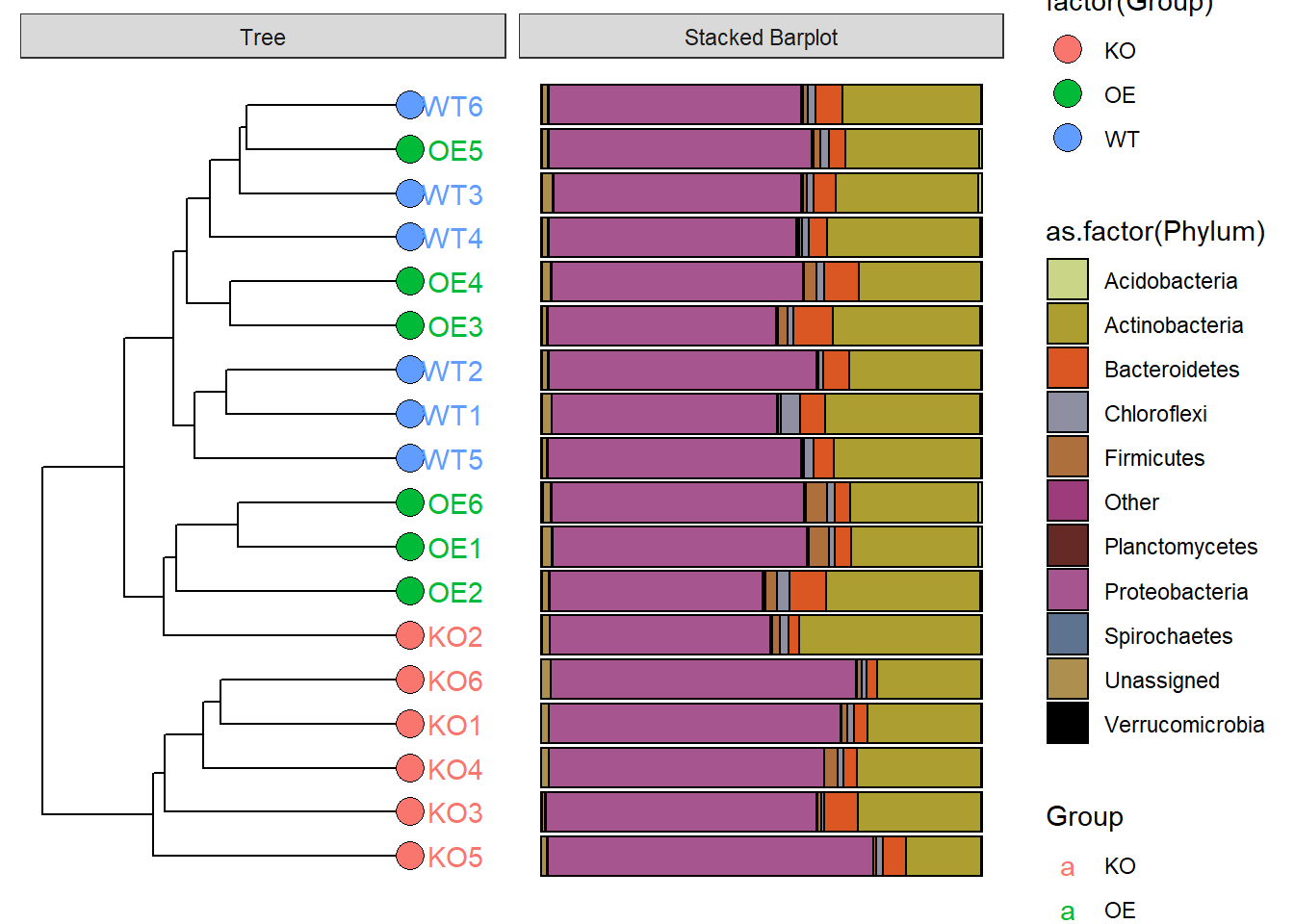The height and width of the screenshot is (924, 1294).
Task: Click the blue WT1 node marker
Action: tap(408, 414)
